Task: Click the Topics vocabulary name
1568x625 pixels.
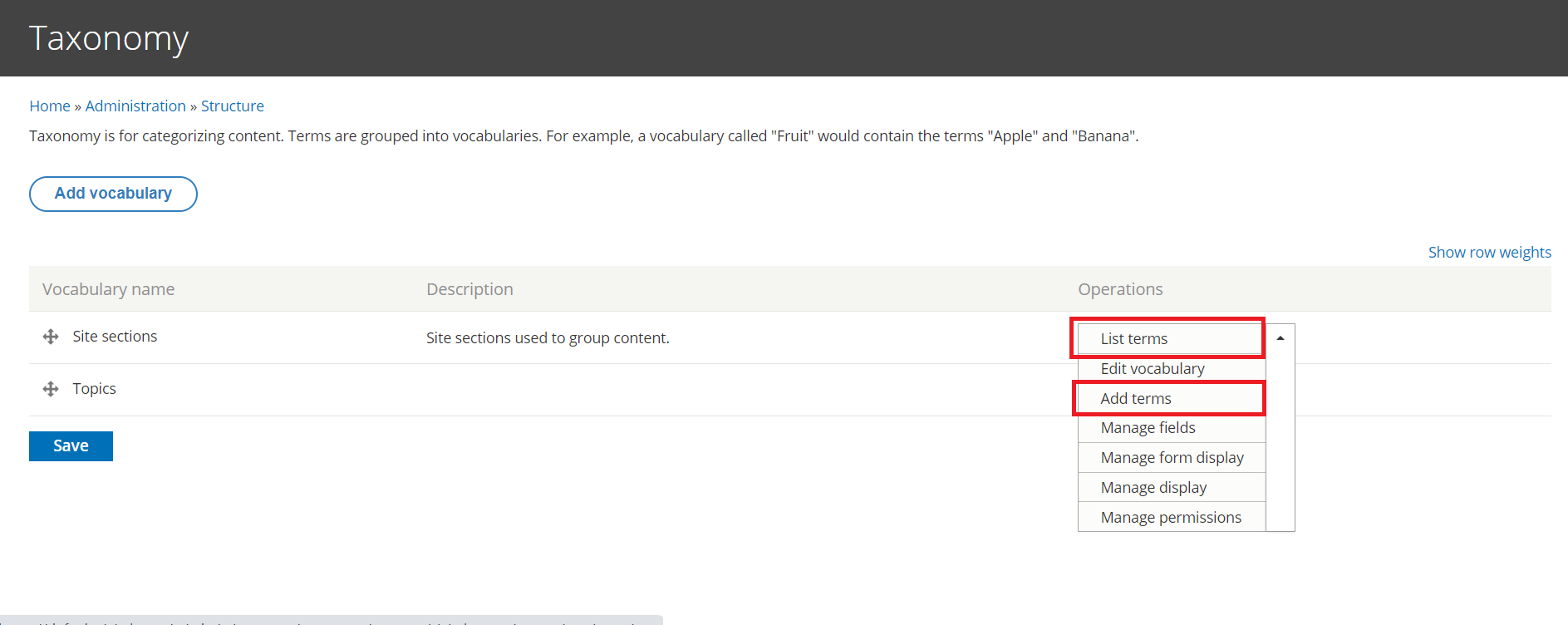Action: (94, 389)
